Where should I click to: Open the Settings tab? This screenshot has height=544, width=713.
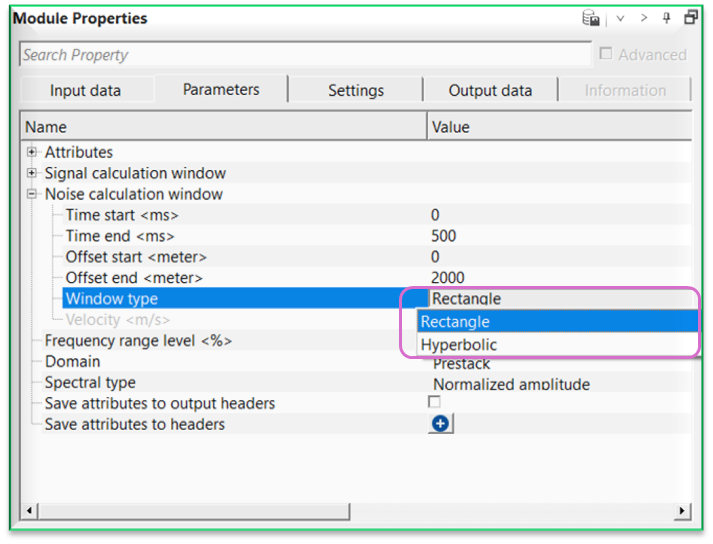355,90
